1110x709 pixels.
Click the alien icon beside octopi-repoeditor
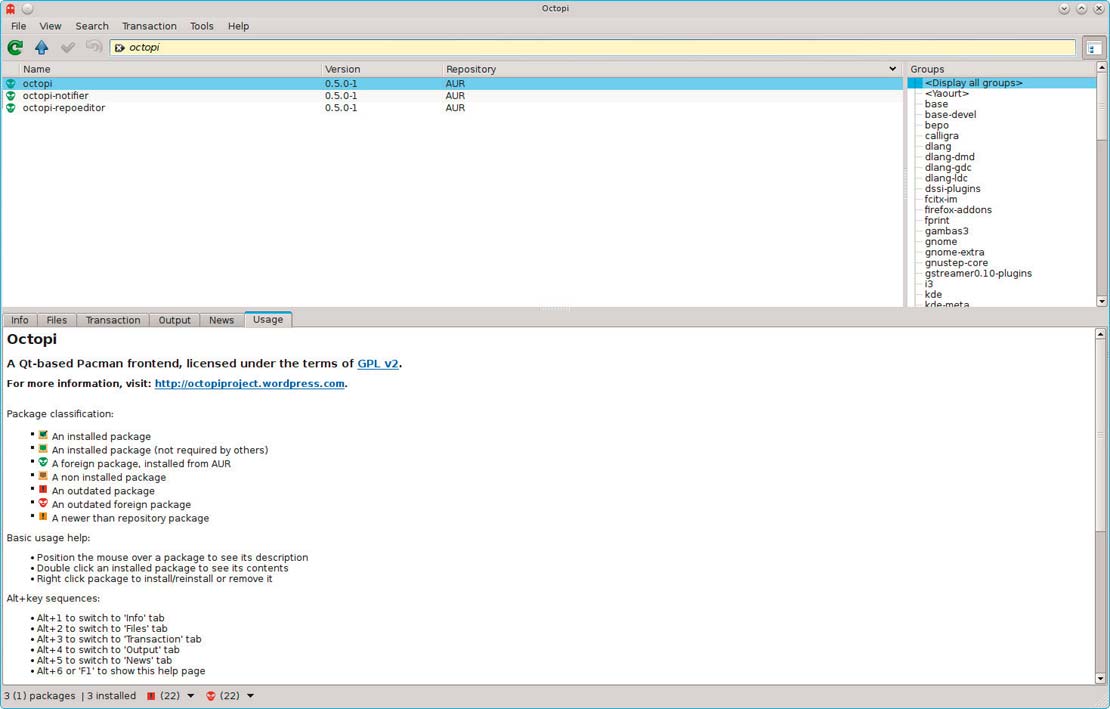click(11, 108)
